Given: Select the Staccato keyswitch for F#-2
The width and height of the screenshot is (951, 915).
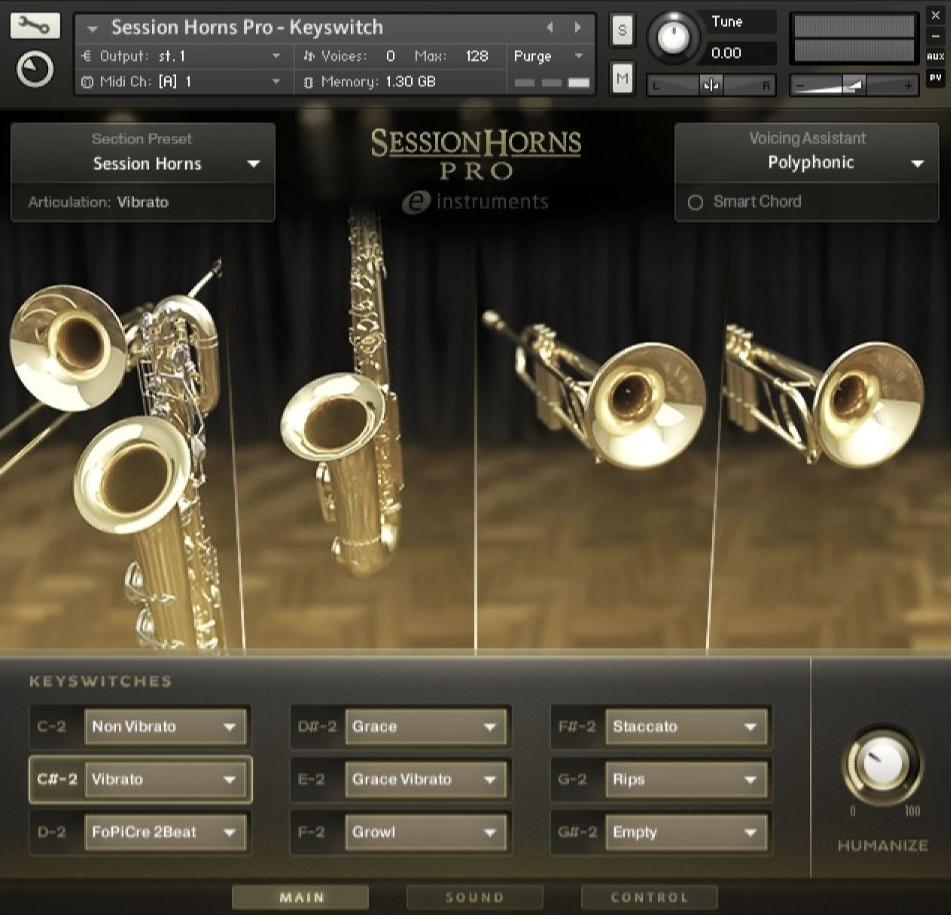Looking at the screenshot, I should tap(686, 726).
